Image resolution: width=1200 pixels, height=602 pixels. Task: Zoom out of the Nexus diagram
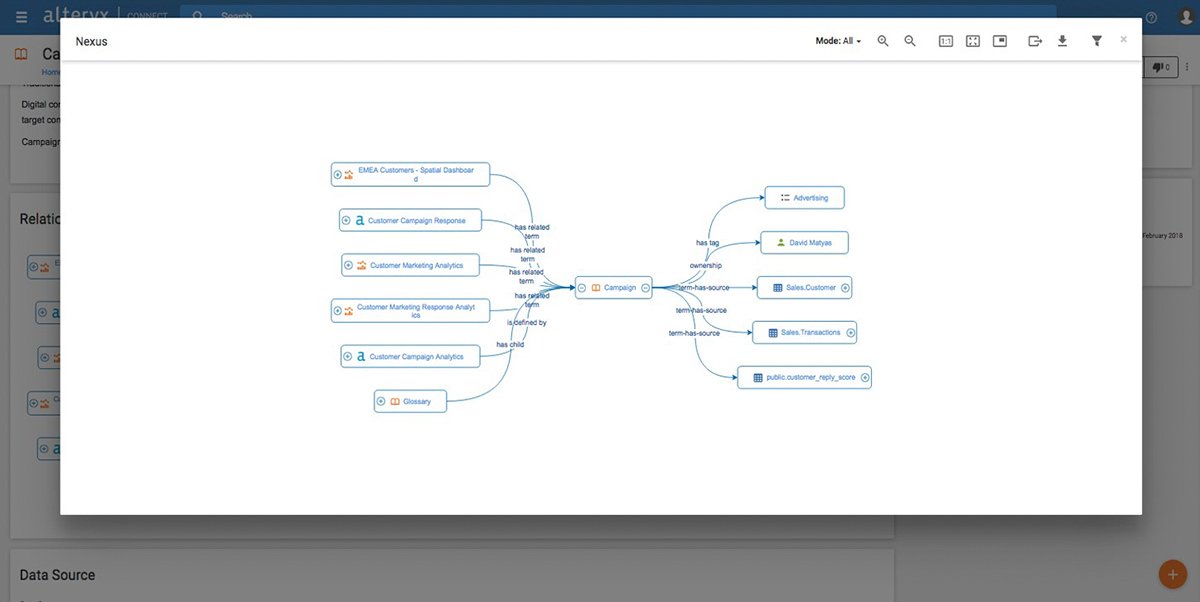pos(909,41)
